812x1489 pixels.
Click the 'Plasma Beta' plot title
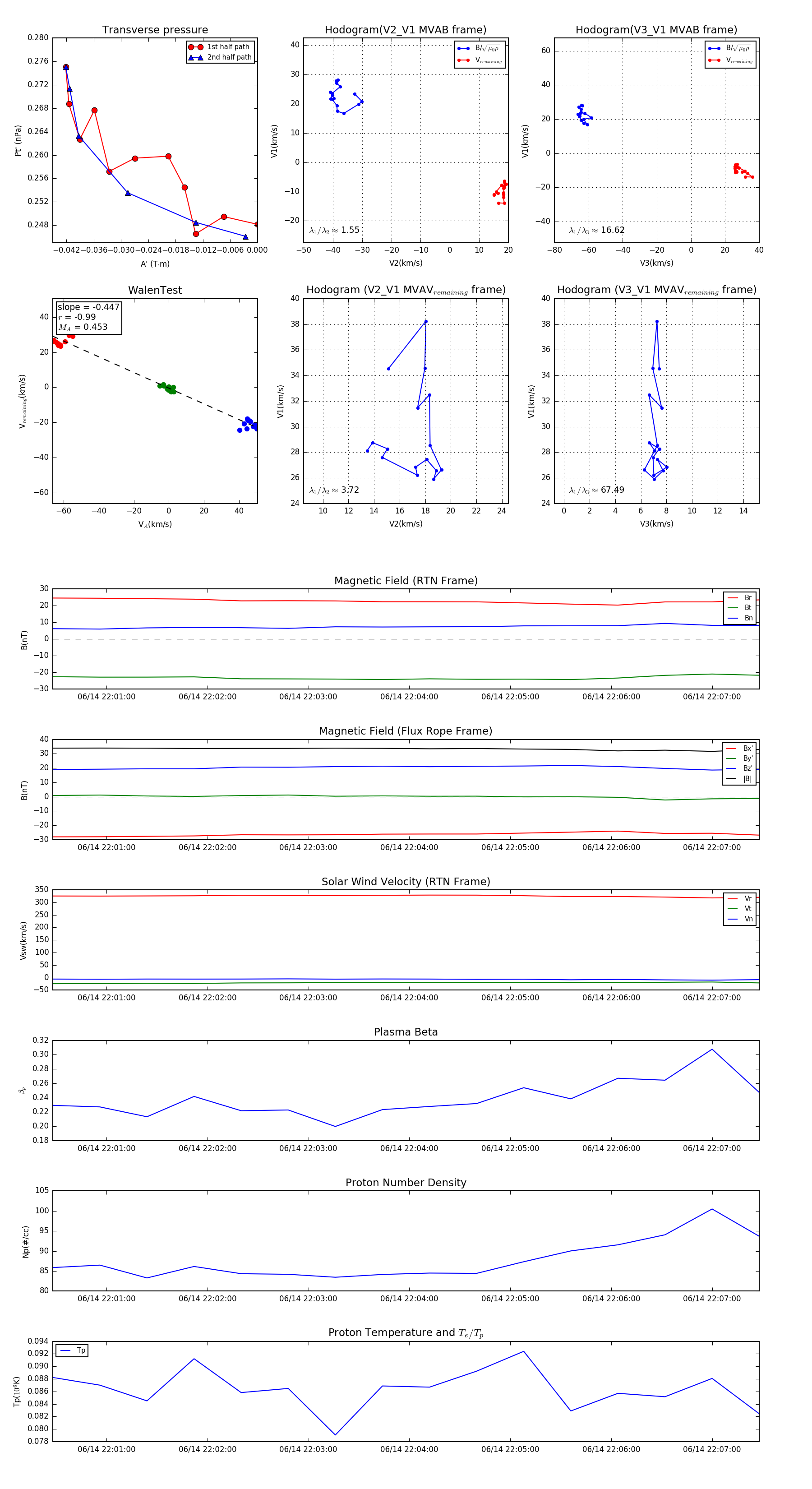[x=406, y=1032]
